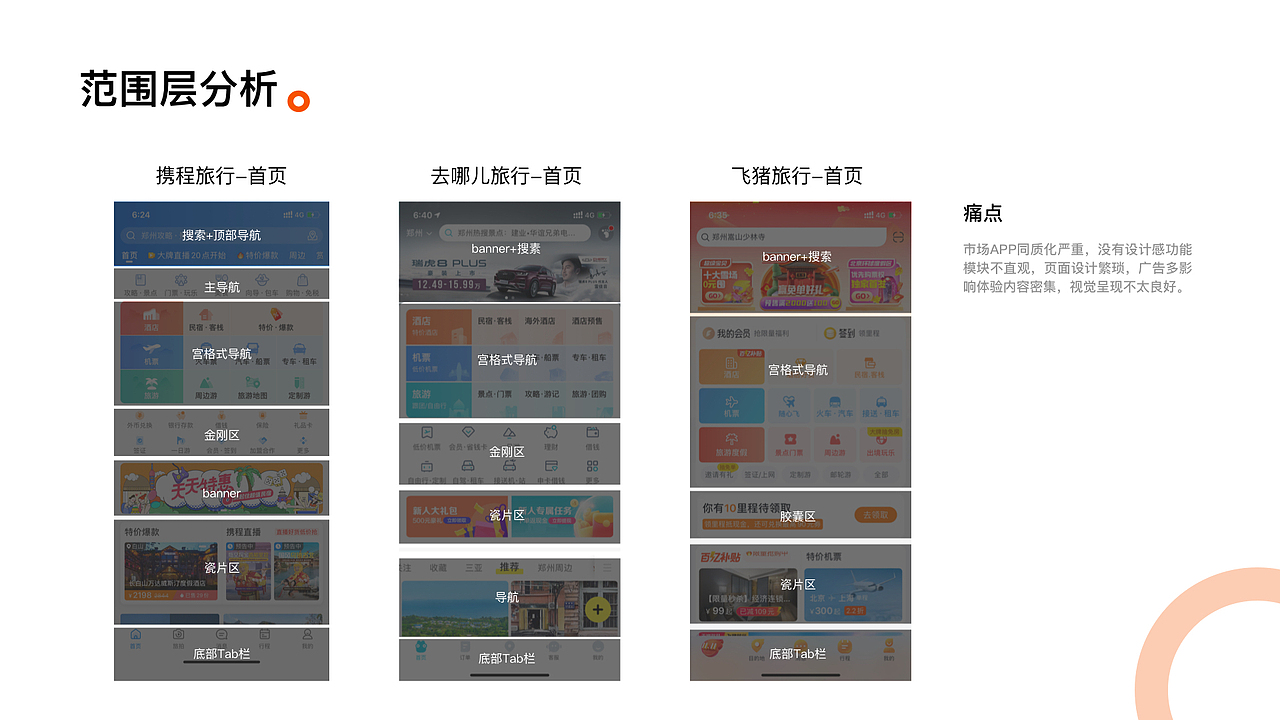Click Ctrip 携程直播 section heading
Image resolution: width=1280 pixels, height=720 pixels.
pos(243,532)
